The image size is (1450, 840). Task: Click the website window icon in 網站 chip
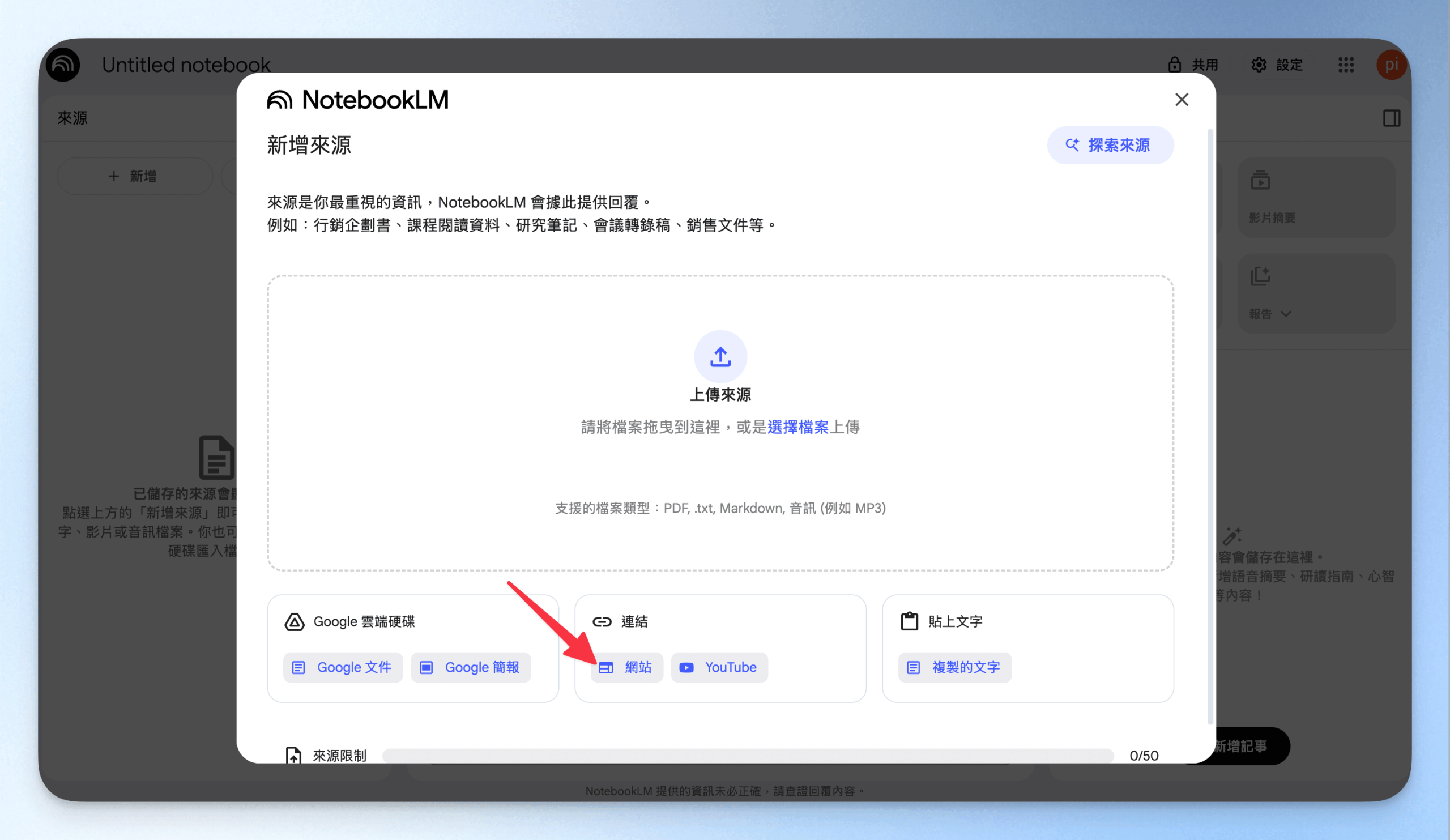pos(606,667)
